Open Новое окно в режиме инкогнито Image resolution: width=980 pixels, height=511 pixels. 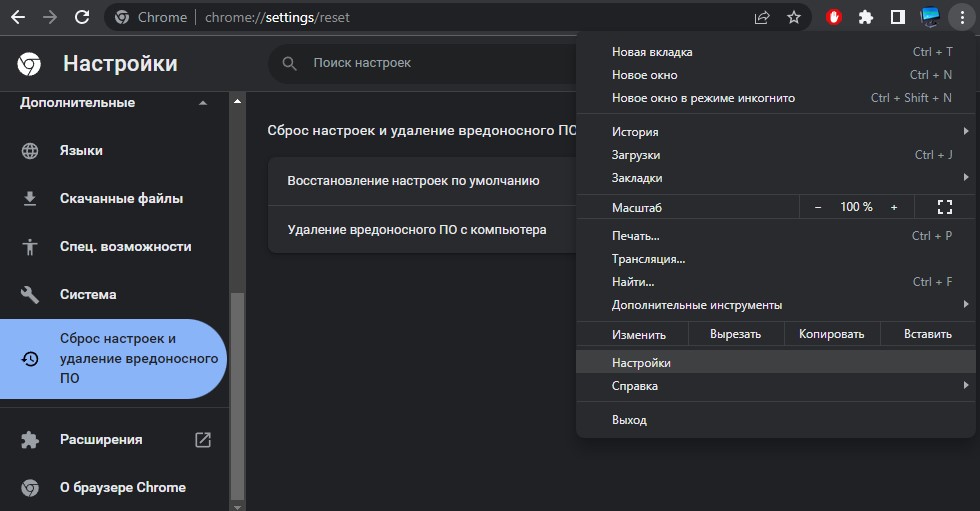click(x=775, y=98)
